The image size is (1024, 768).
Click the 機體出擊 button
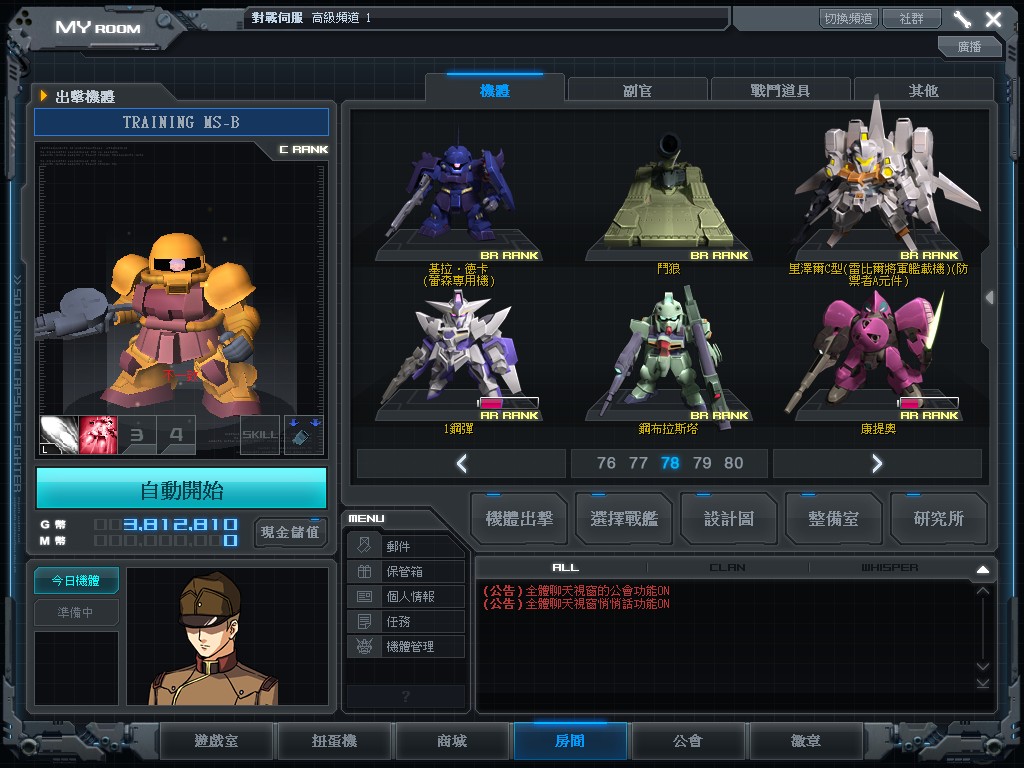(x=519, y=519)
